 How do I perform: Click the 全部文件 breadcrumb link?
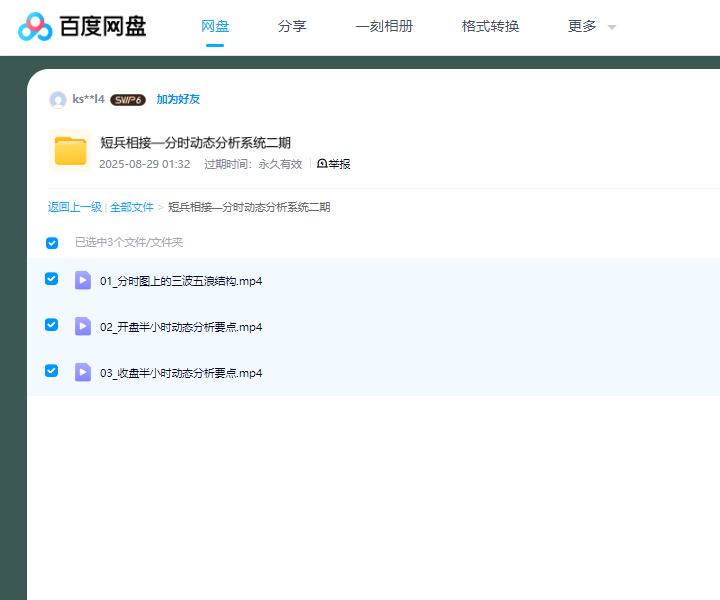(x=132, y=208)
